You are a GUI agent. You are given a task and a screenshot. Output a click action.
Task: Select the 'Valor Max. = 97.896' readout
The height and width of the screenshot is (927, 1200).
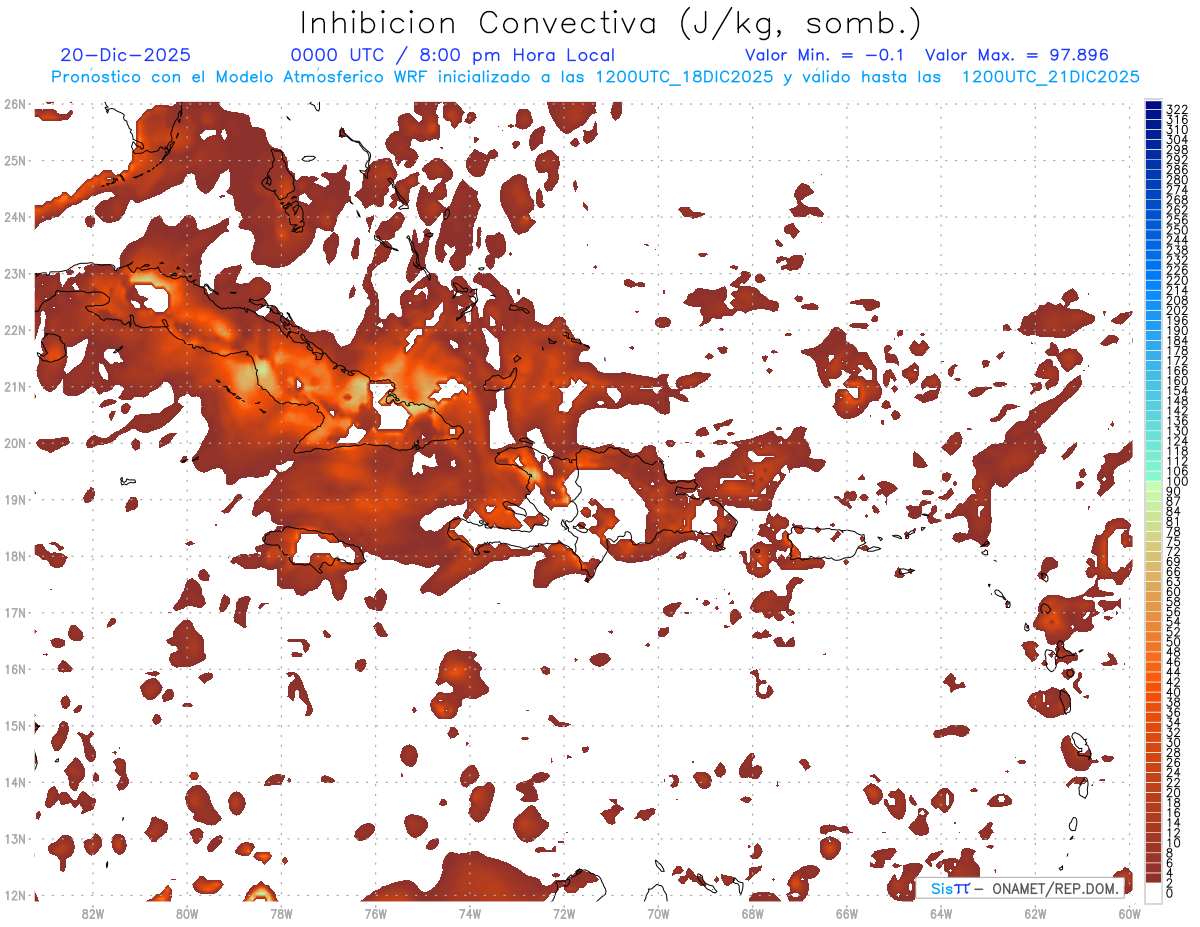point(1017,56)
